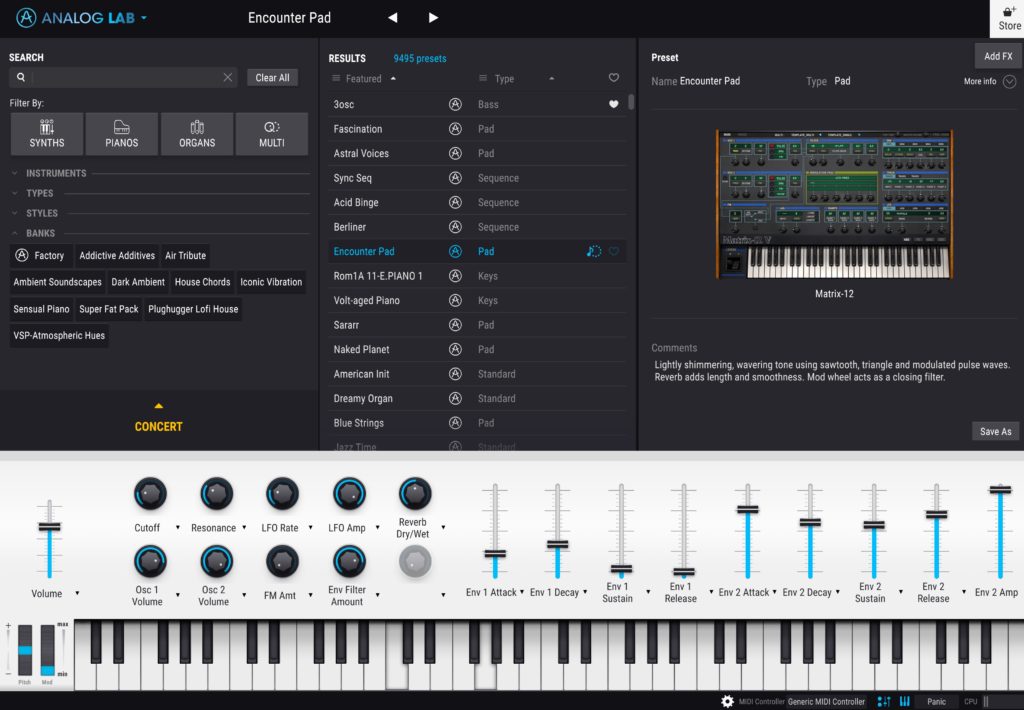Select the Addictive Additives bank tag

coord(117,255)
